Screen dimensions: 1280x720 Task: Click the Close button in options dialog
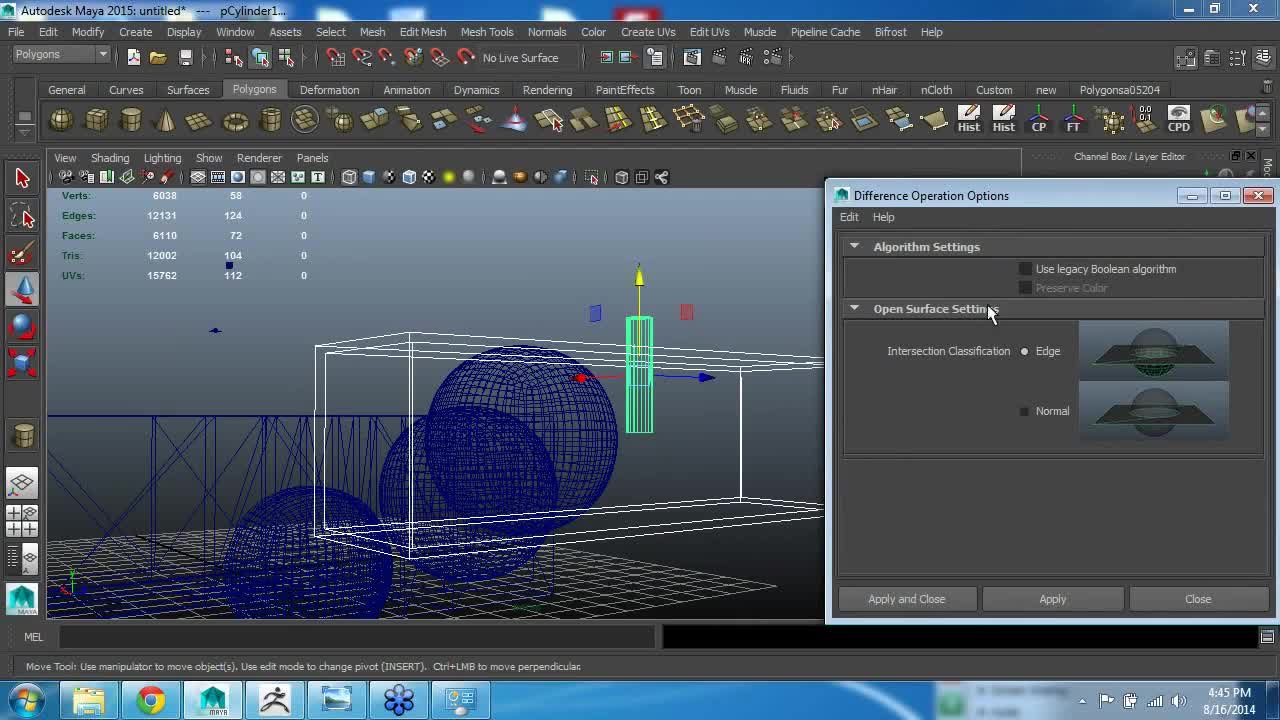(x=1198, y=599)
